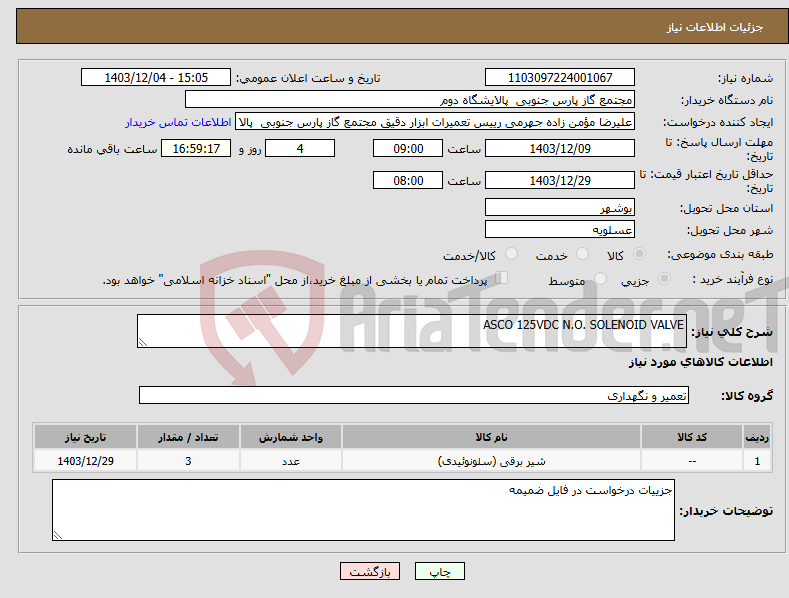Select the متوسط purchase type radio
Viewport: 789px width, 598px height.
600,278
